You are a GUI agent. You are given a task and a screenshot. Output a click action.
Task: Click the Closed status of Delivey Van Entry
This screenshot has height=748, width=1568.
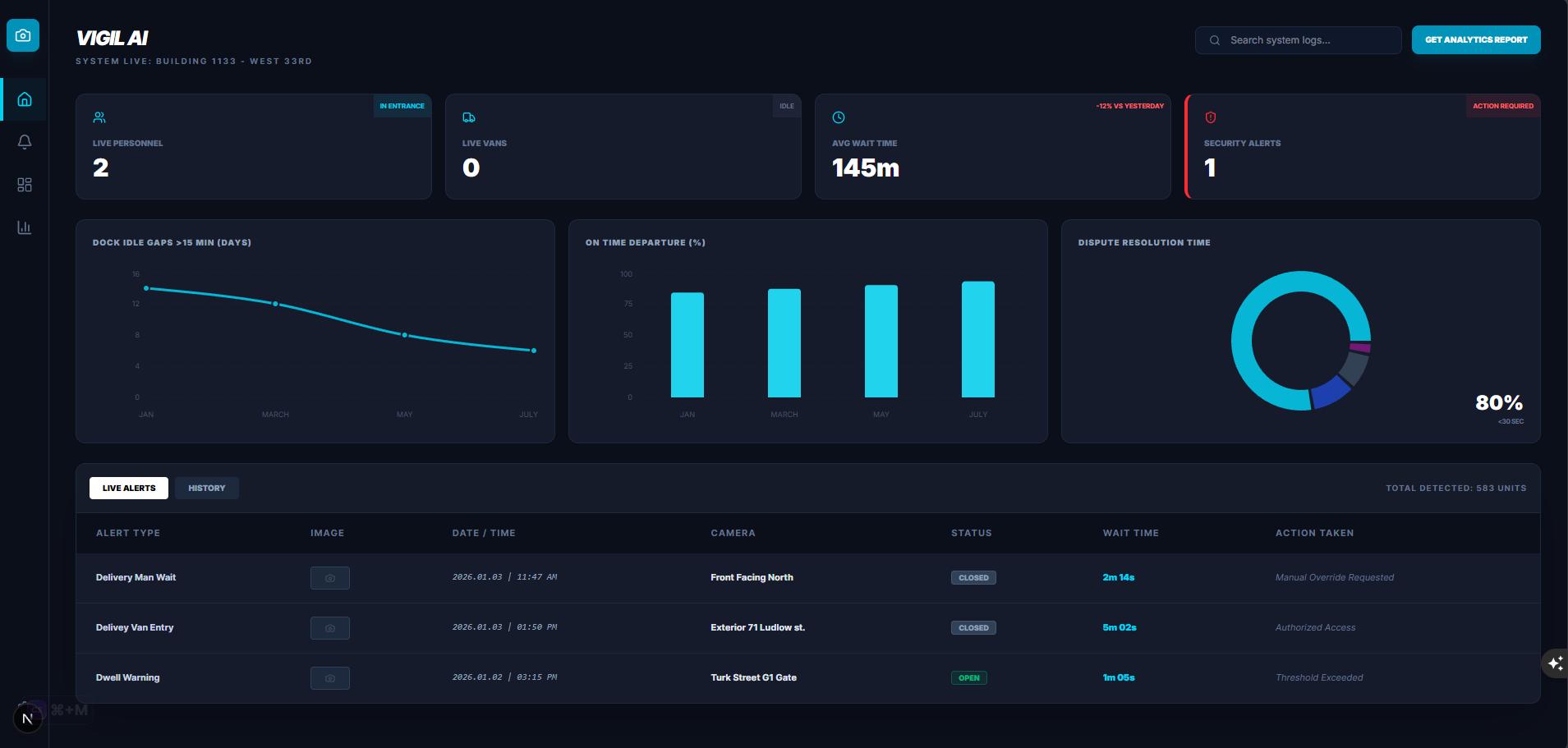pyautogui.click(x=973, y=628)
